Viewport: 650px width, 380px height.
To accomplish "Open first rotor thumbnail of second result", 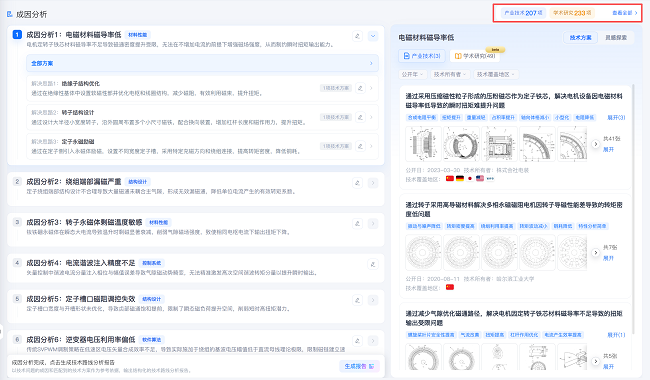I will (423, 252).
